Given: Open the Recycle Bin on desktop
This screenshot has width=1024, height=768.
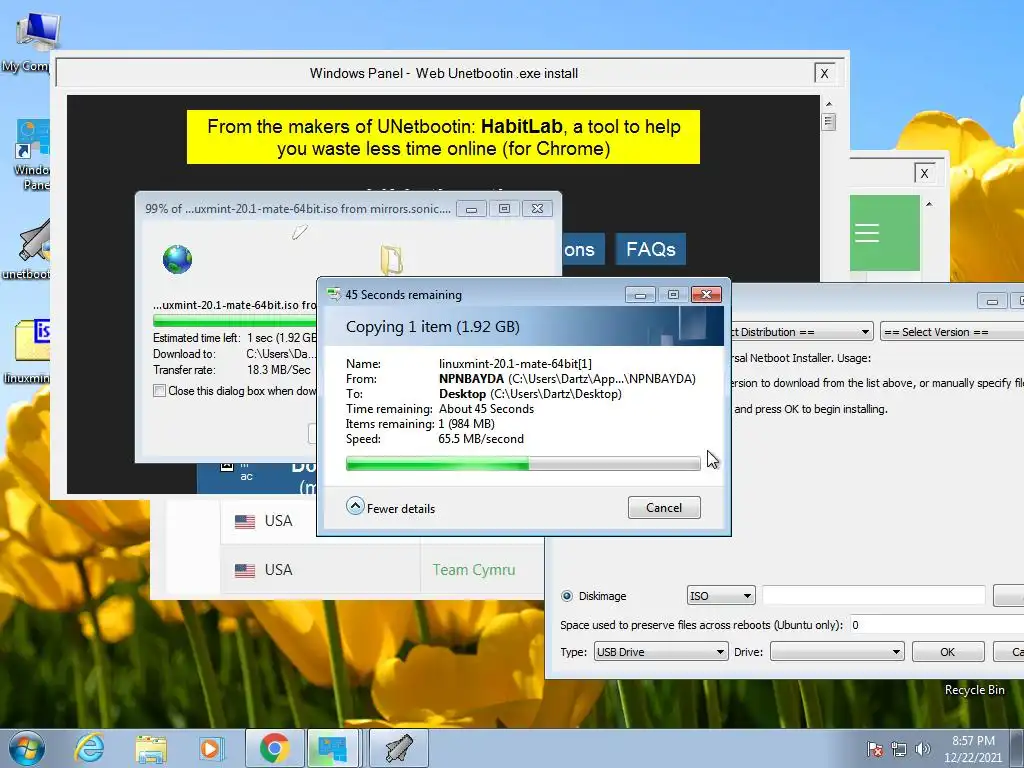Looking at the screenshot, I should click(x=974, y=690).
